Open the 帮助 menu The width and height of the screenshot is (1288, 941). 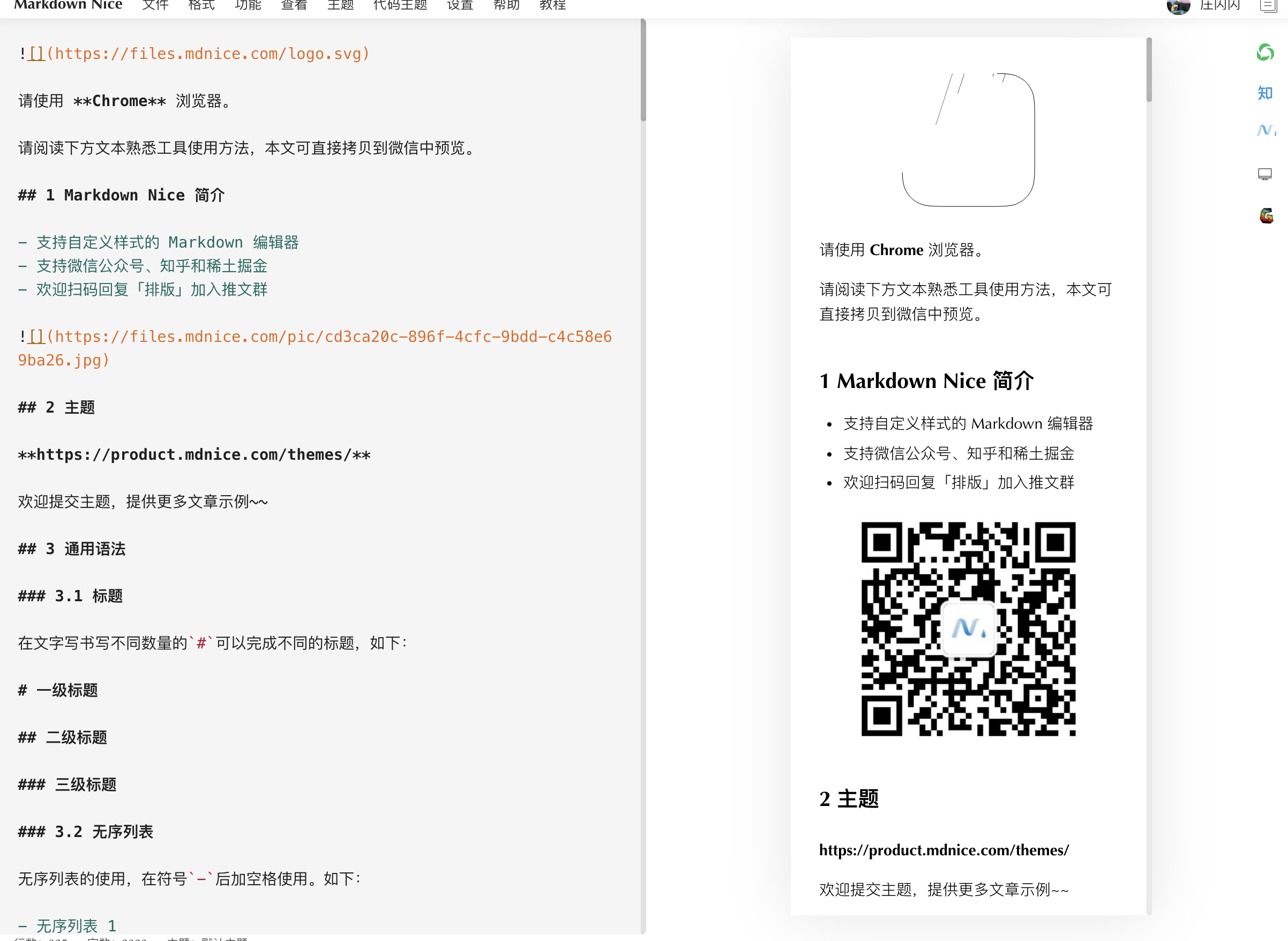[506, 5]
